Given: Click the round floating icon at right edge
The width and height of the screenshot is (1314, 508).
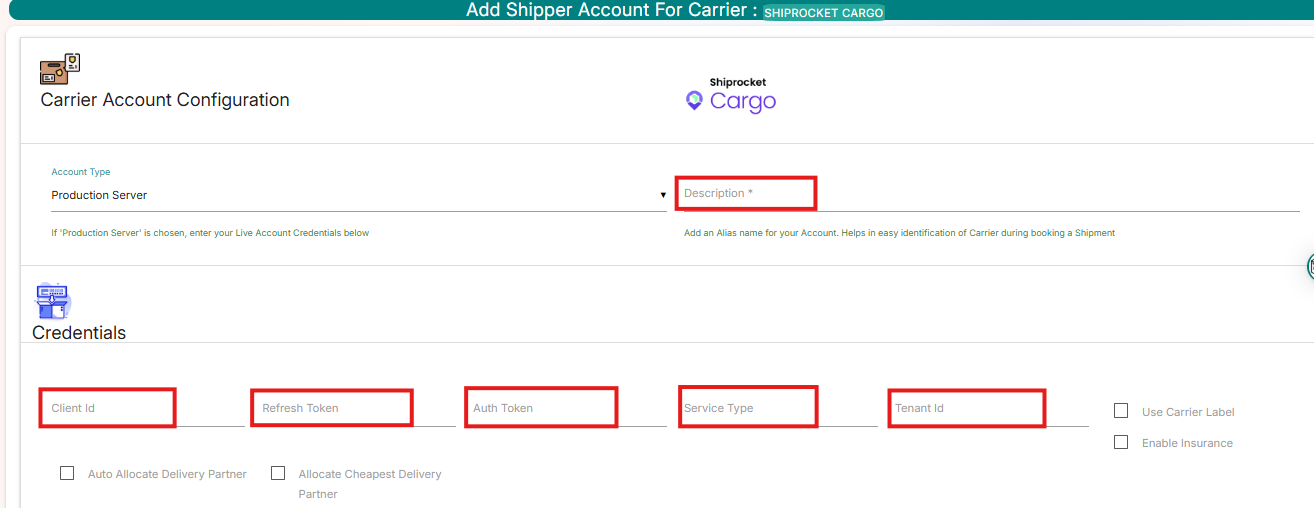Looking at the screenshot, I should tap(1309, 266).
